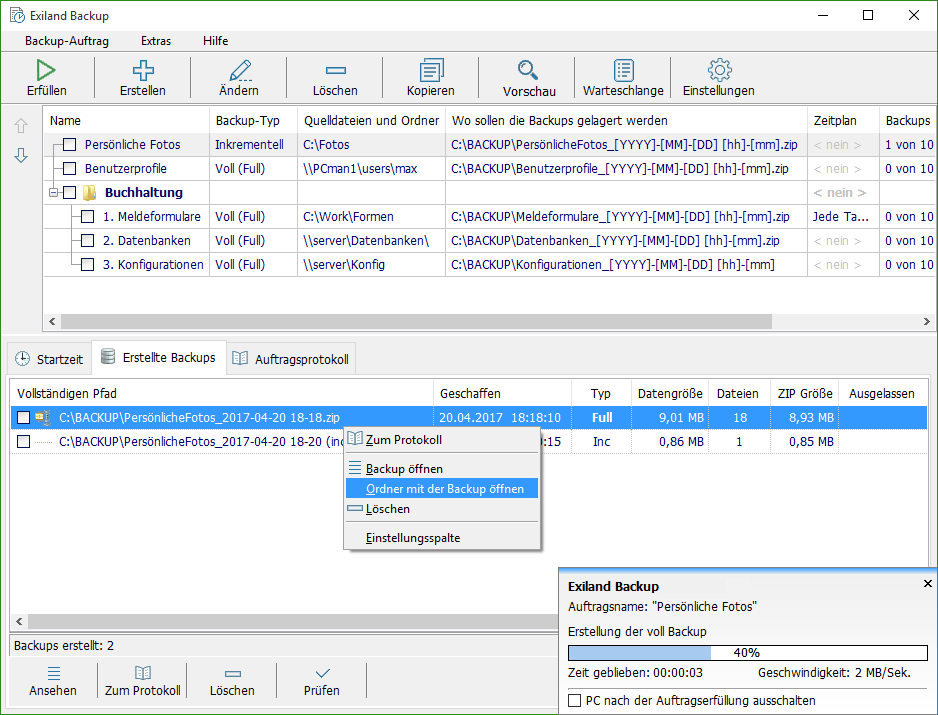Choose Zum Protokoll in the context menu
The height and width of the screenshot is (715, 938).
click(x=442, y=440)
